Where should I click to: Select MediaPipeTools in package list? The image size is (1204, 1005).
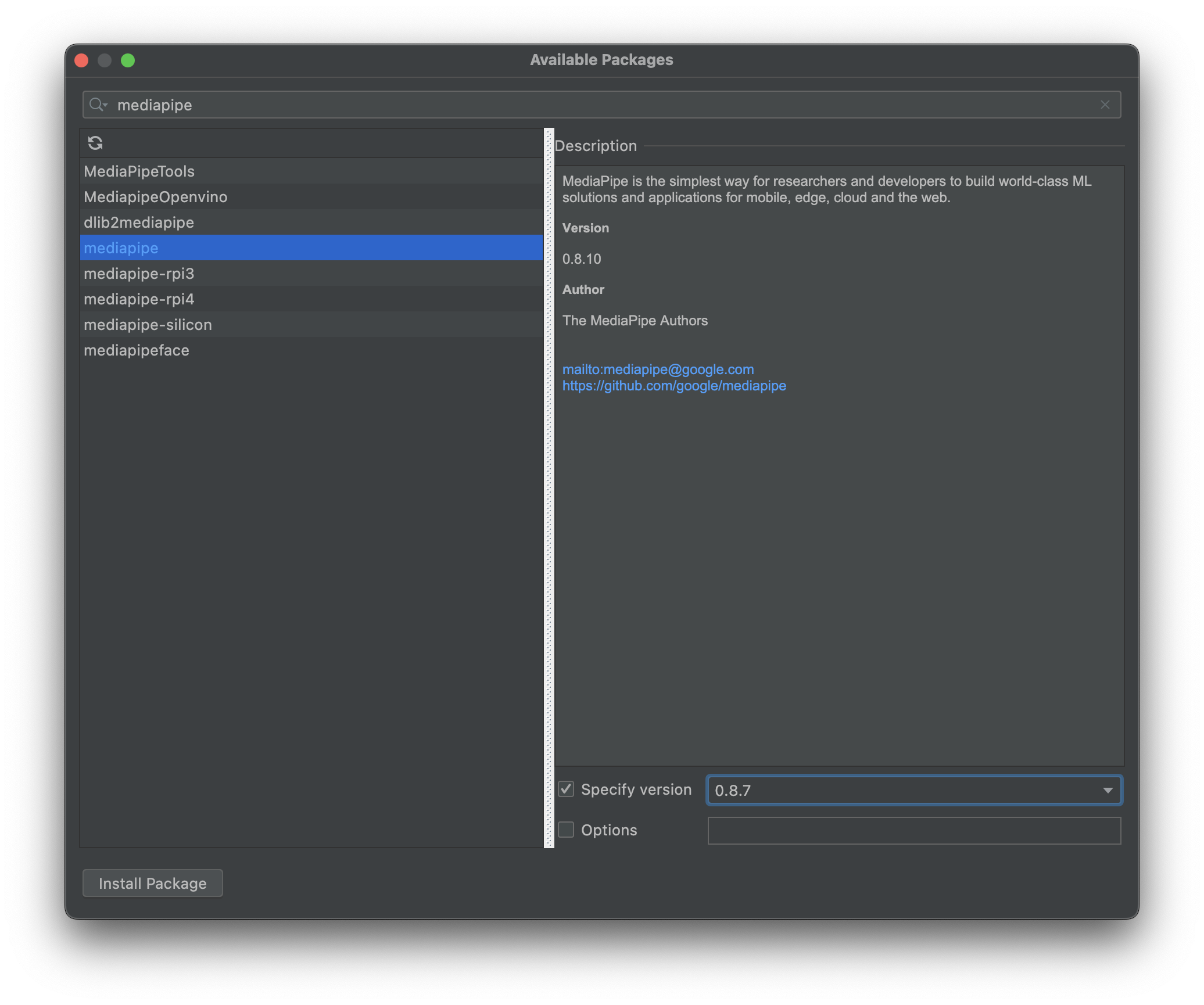pyautogui.click(x=139, y=171)
